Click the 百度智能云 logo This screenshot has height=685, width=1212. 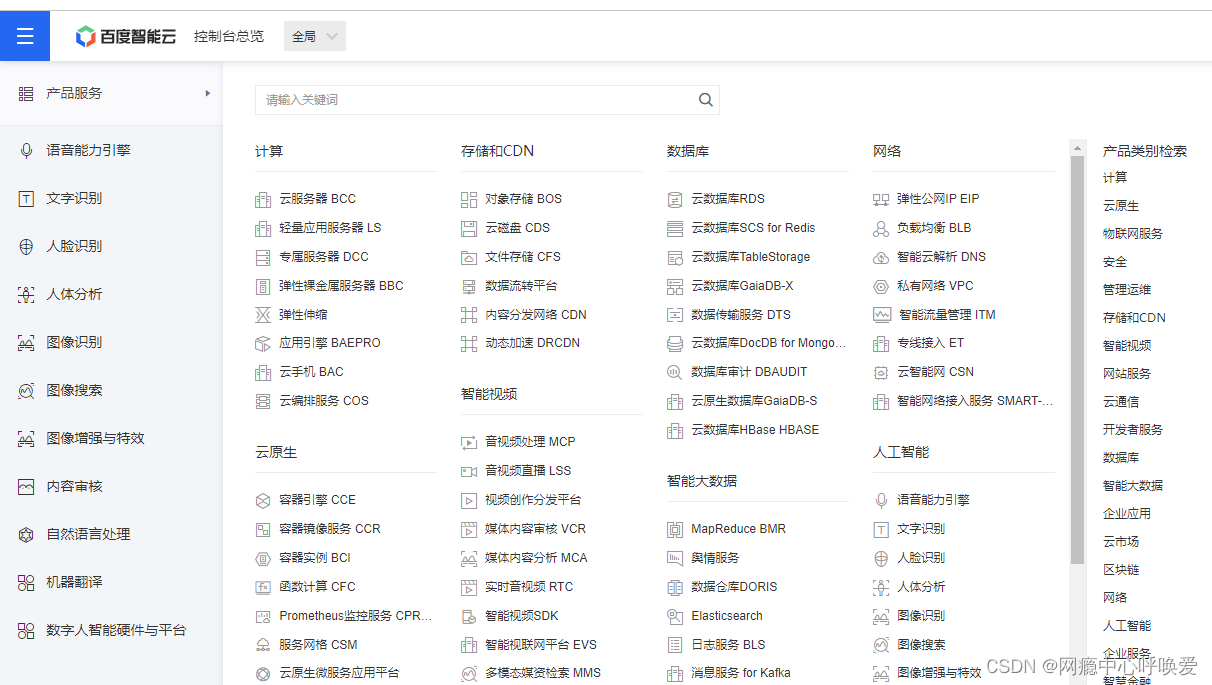(x=126, y=36)
